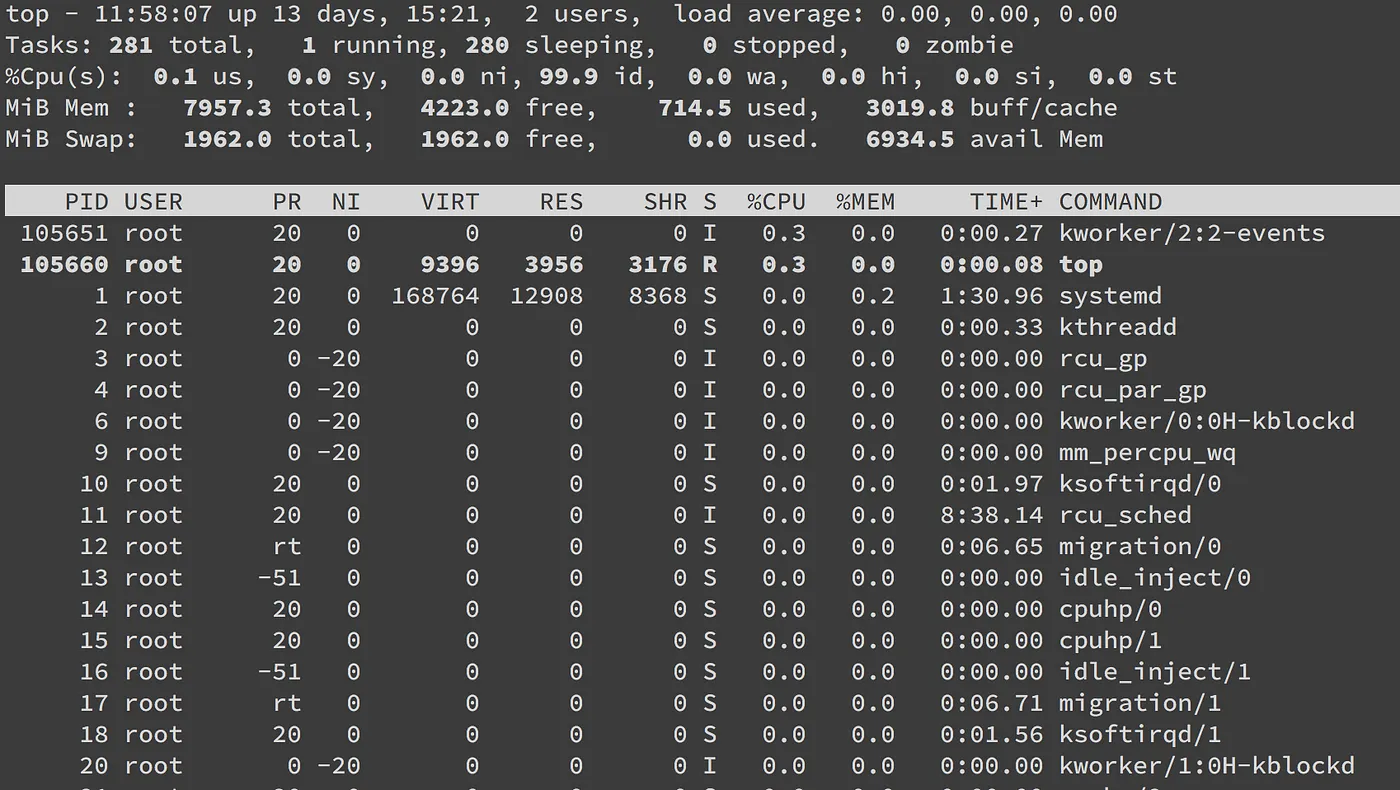The height and width of the screenshot is (790, 1400).
Task: Click the cpuhp/0 command name
Action: pyautogui.click(x=1110, y=609)
